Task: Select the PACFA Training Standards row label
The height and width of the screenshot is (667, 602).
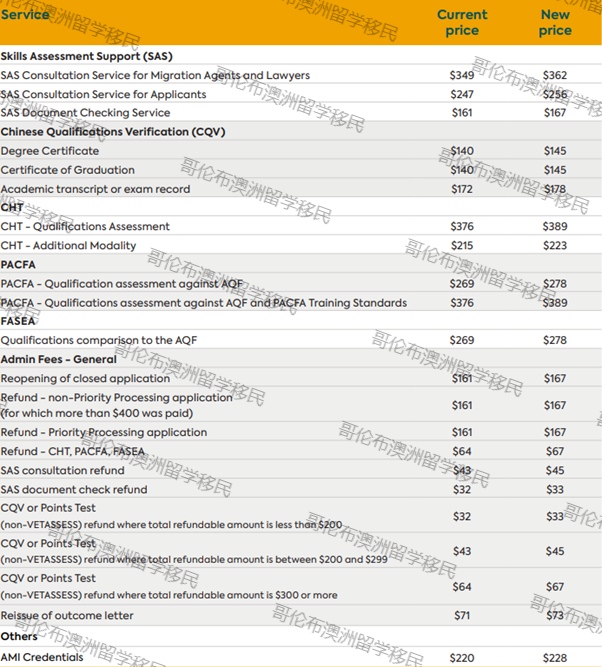Action: click(x=204, y=303)
